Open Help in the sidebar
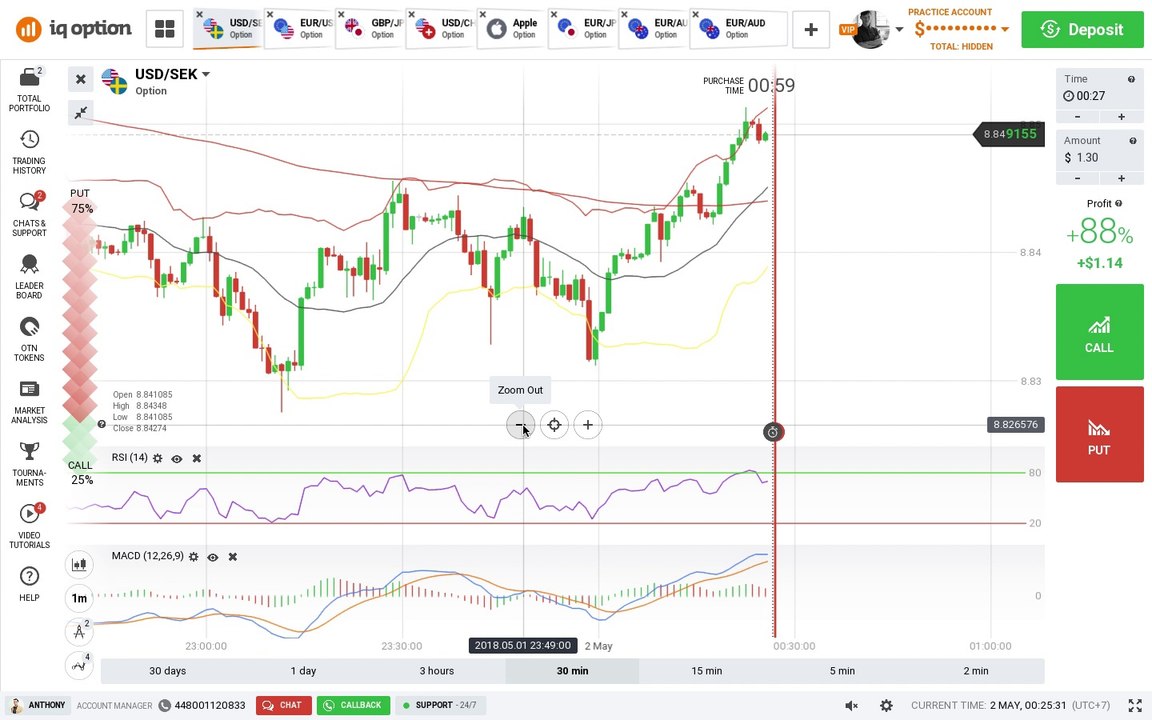 pos(29,584)
